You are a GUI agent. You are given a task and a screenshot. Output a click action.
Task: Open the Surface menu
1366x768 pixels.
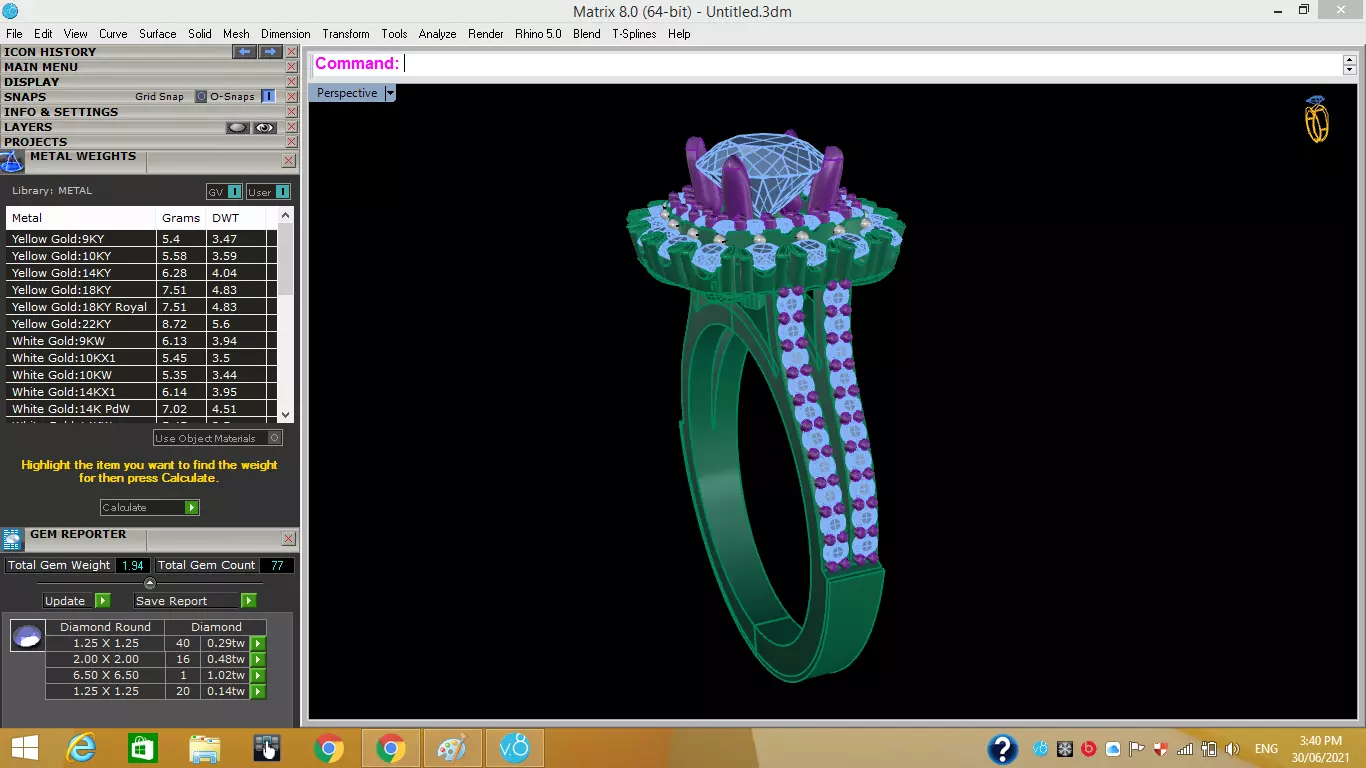(x=158, y=34)
